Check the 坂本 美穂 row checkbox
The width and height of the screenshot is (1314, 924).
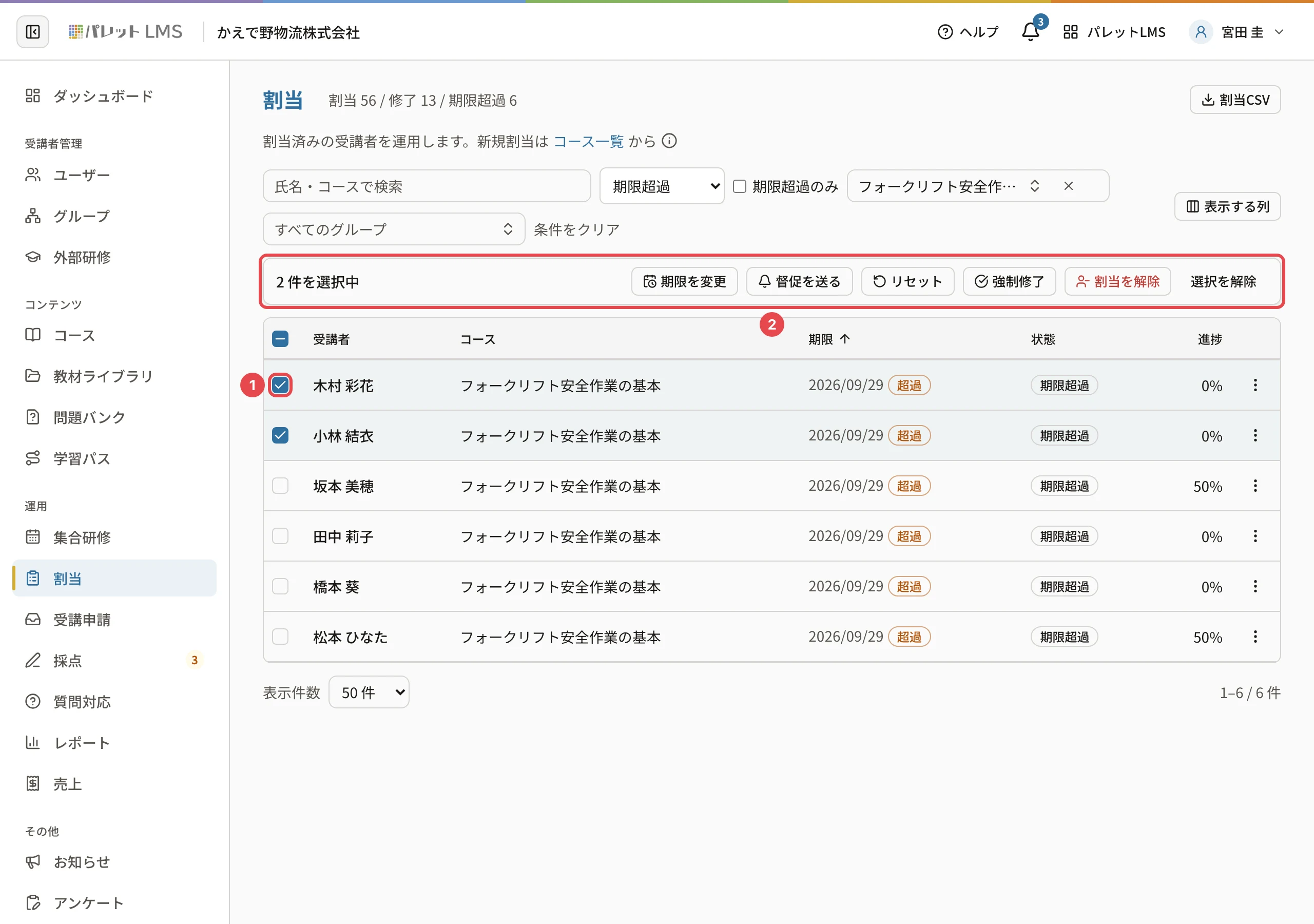click(x=280, y=486)
